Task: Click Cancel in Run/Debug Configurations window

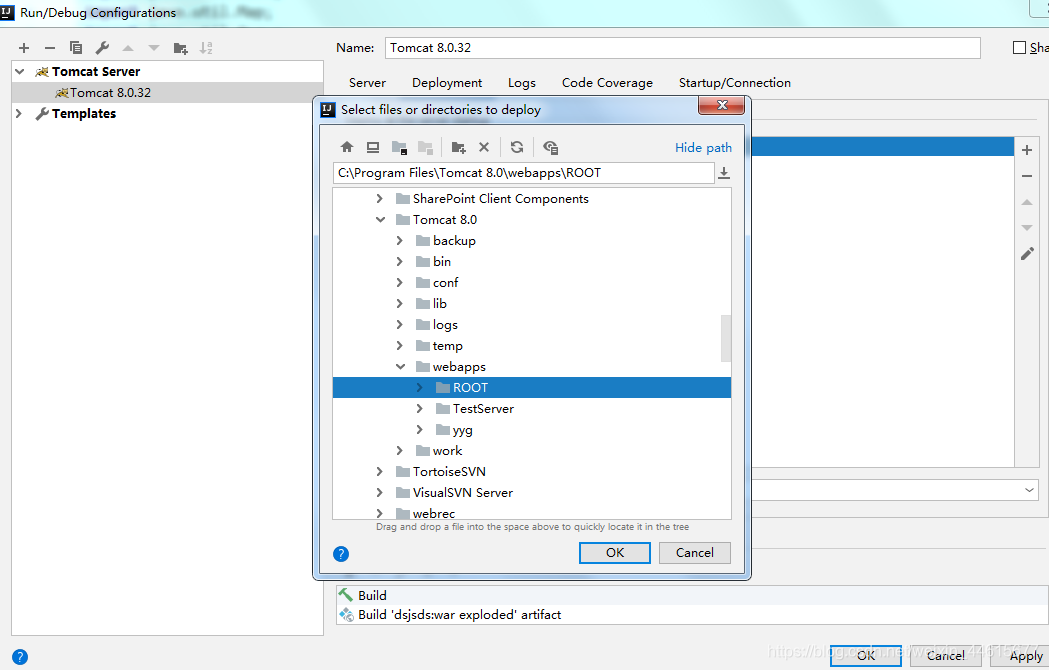Action: click(x=945, y=656)
